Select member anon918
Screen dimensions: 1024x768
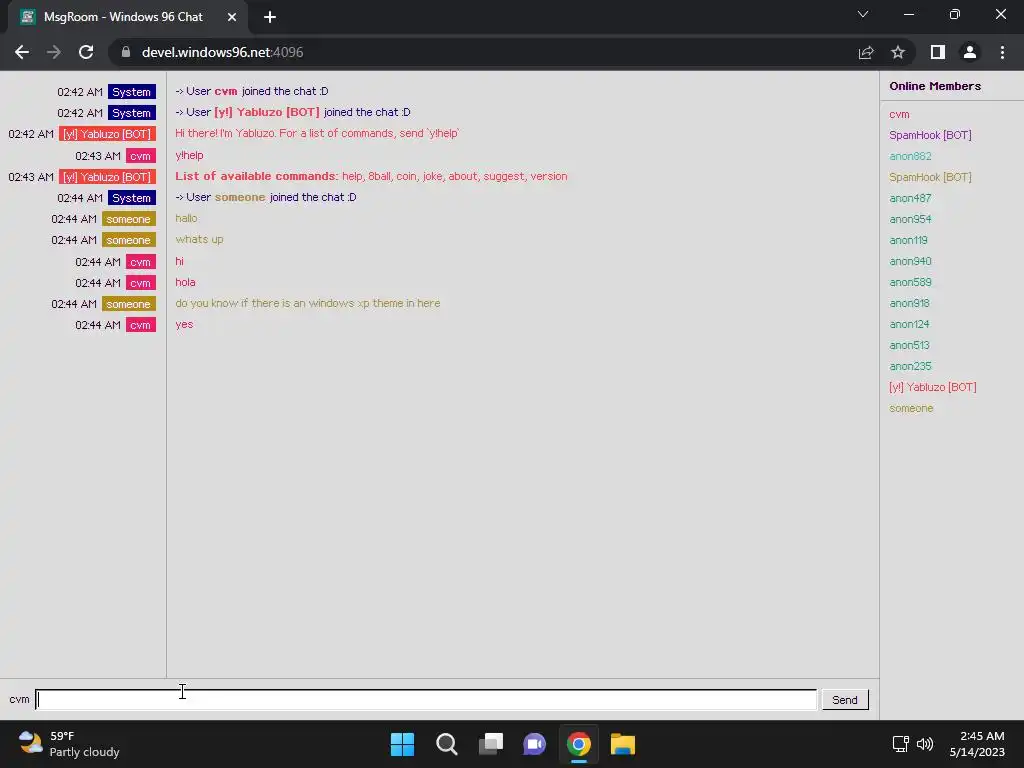[909, 303]
